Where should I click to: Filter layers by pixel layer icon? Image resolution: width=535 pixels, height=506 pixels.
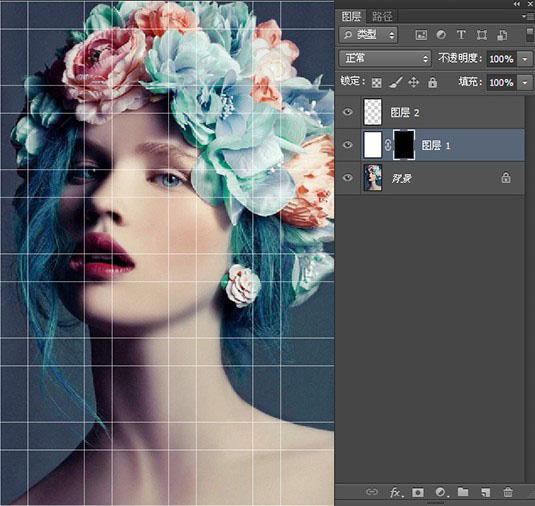click(421, 35)
